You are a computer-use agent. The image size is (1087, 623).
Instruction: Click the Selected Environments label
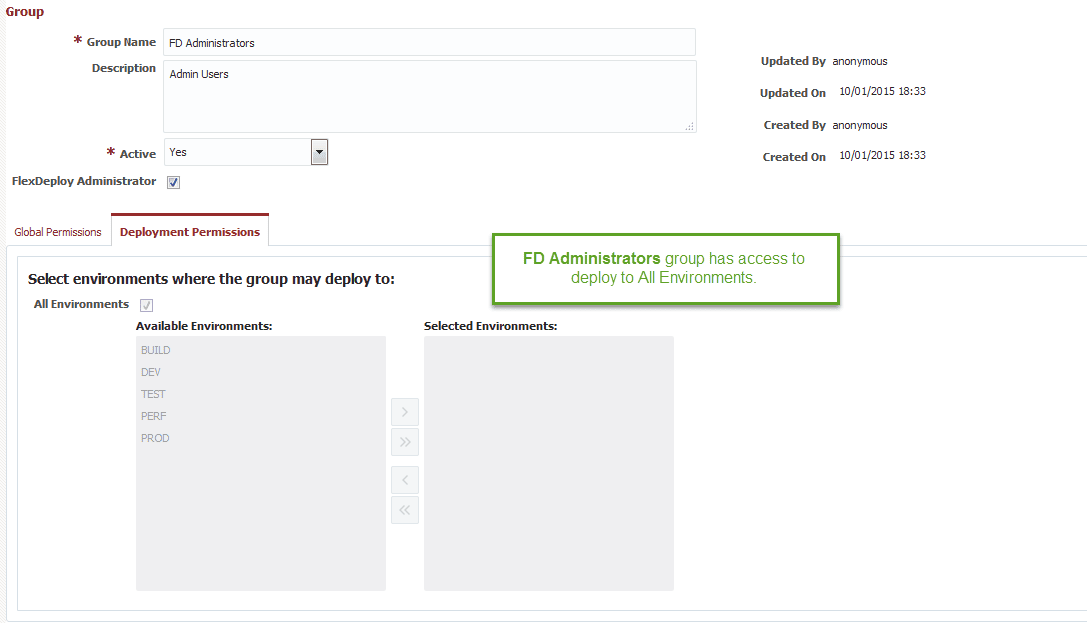click(491, 326)
